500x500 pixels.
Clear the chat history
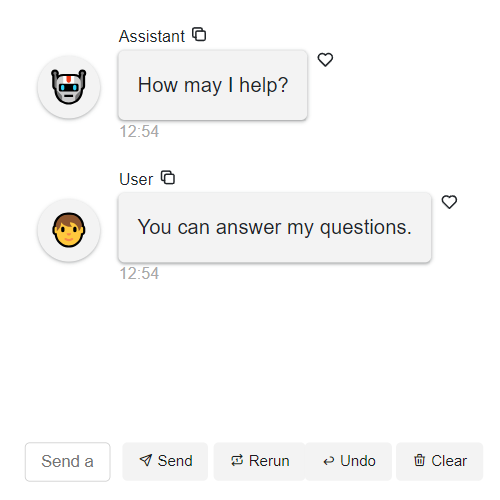click(x=439, y=461)
